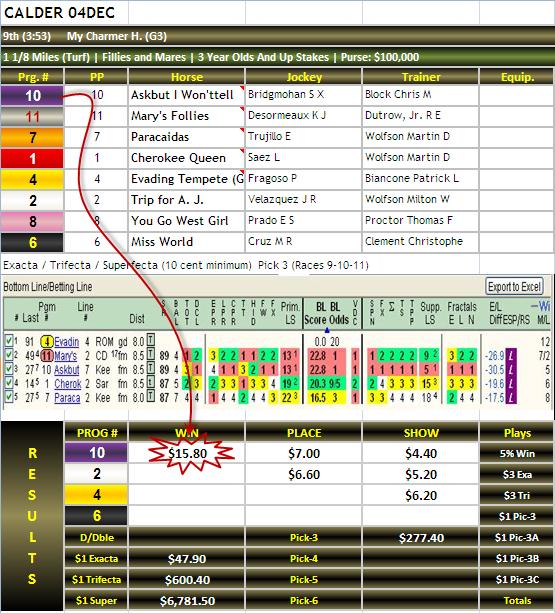The width and height of the screenshot is (555, 613).
Task: Click the $6.20 show payout
Action: (x=421, y=495)
